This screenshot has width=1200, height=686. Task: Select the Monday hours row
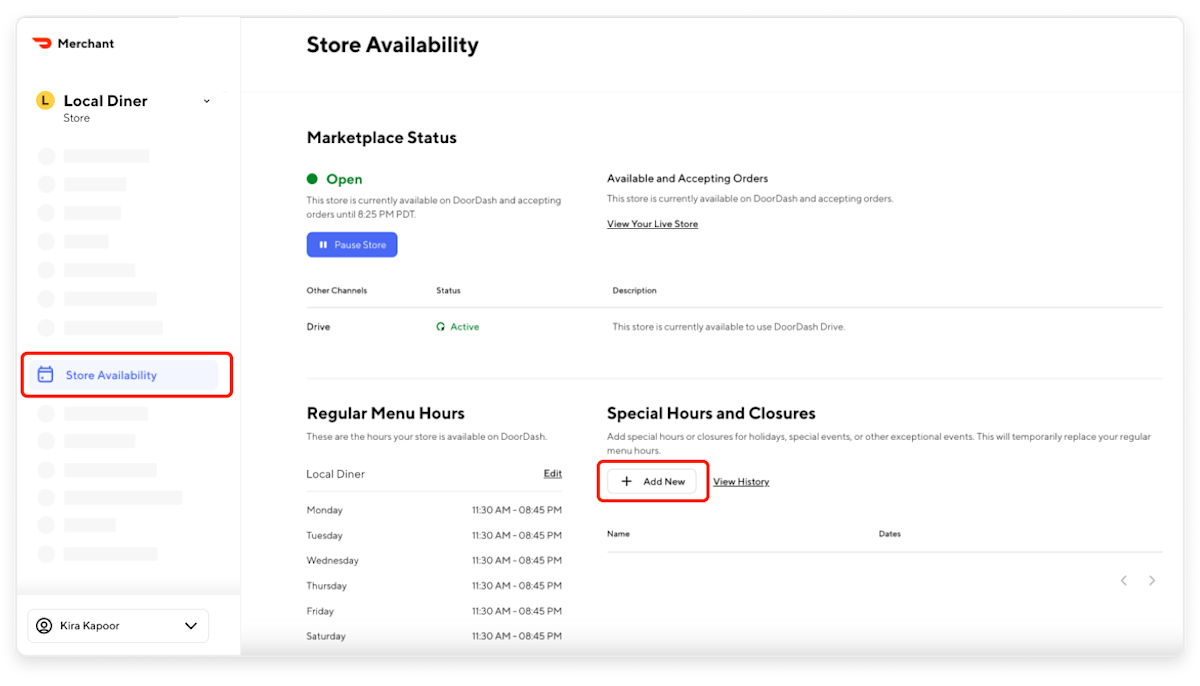click(434, 510)
